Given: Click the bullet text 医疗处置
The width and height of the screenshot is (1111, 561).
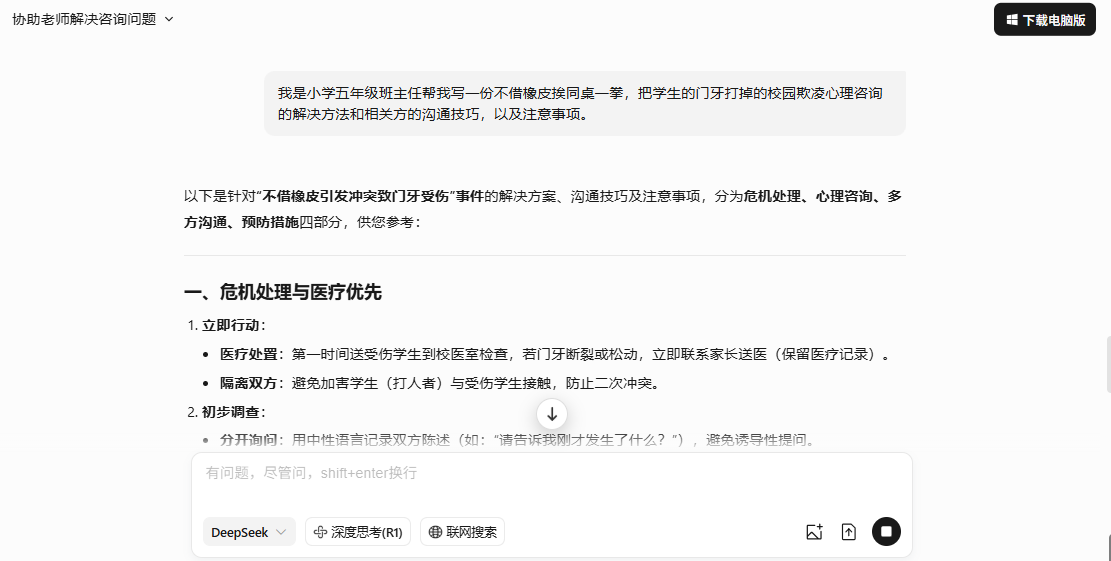Looking at the screenshot, I should [x=249, y=354].
